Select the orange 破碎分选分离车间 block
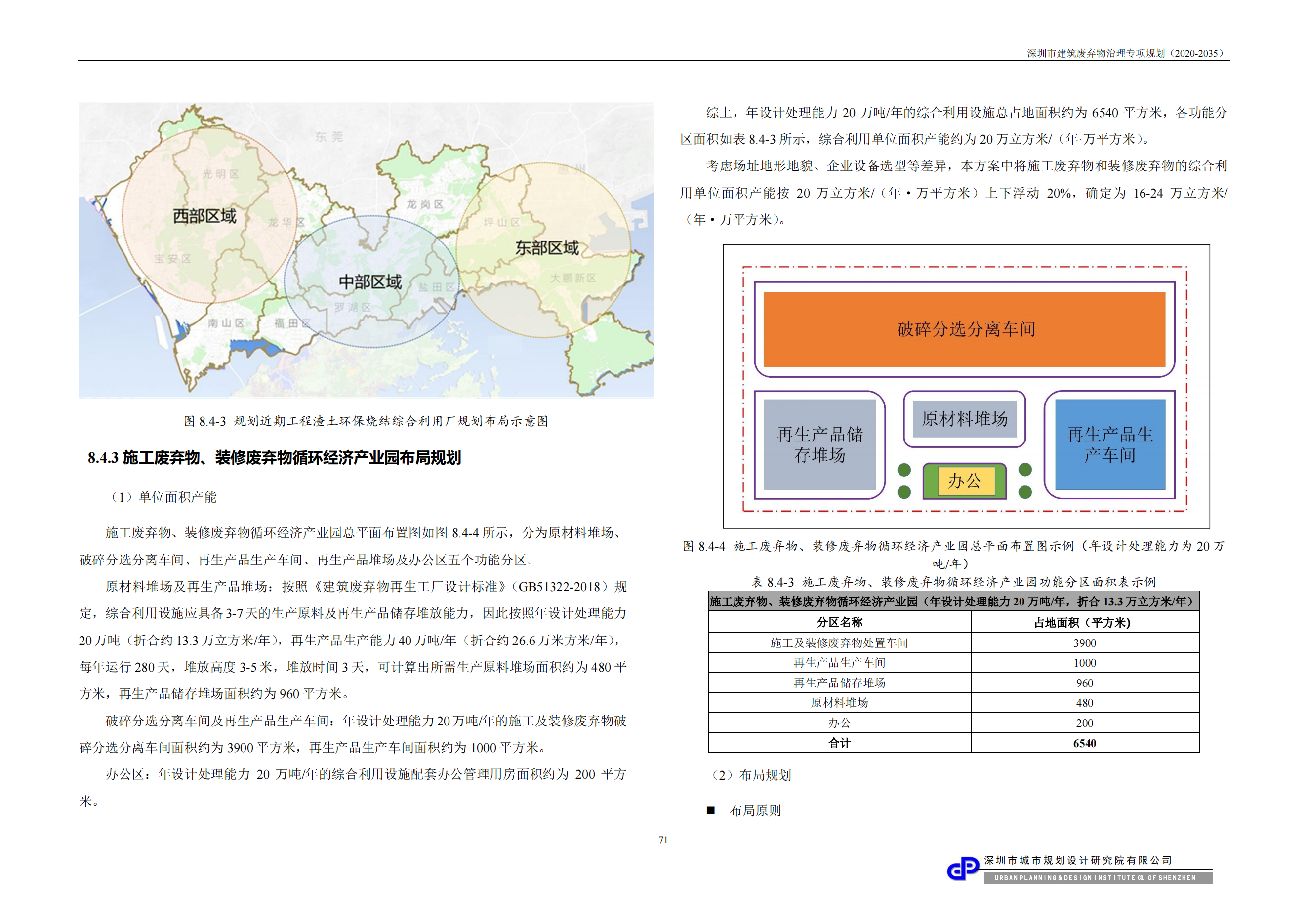Image resolution: width=1307 pixels, height=924 pixels. pyautogui.click(x=964, y=329)
